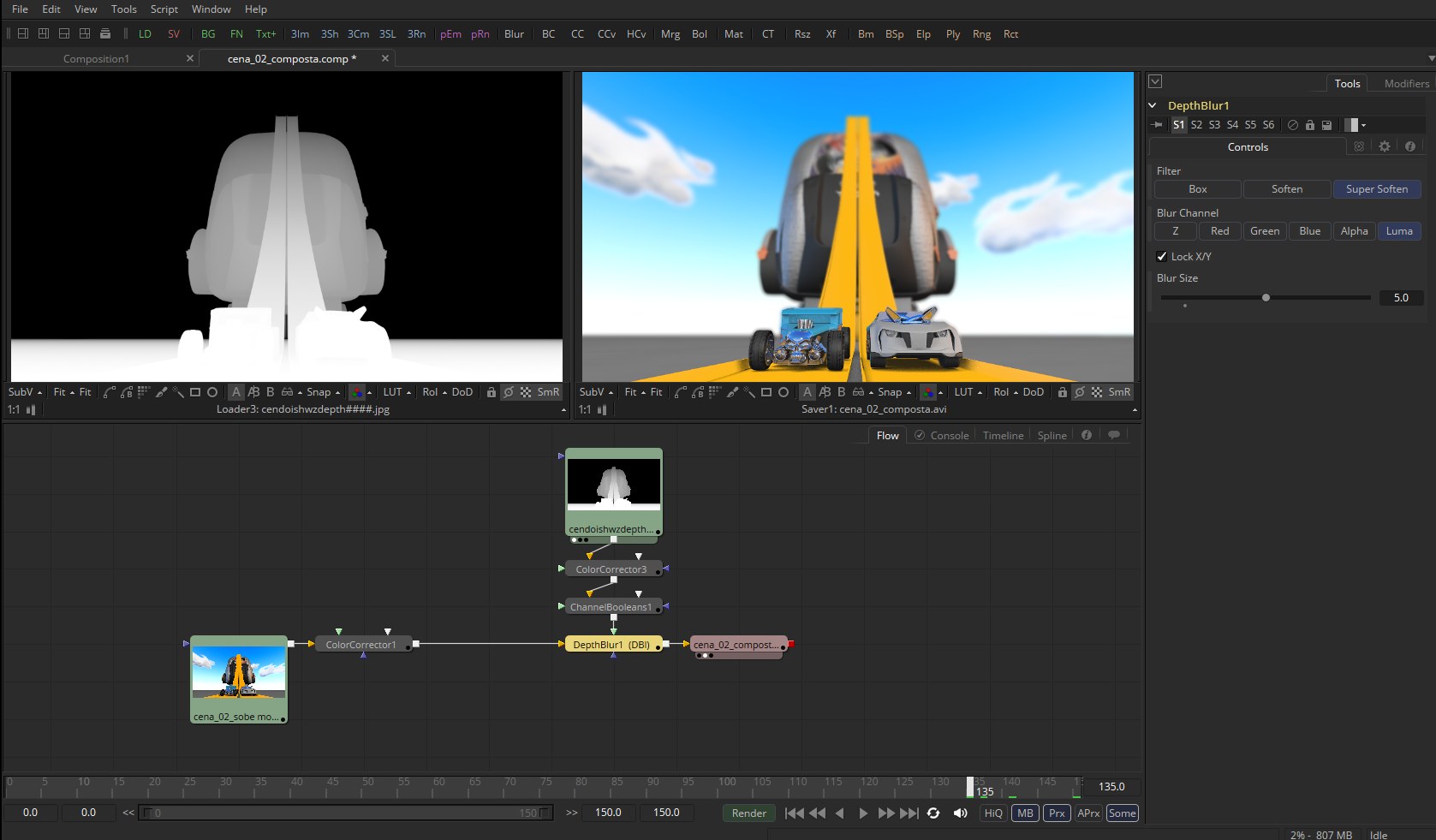The width and height of the screenshot is (1436, 840).
Task: Open the Tools menu
Action: click(124, 9)
